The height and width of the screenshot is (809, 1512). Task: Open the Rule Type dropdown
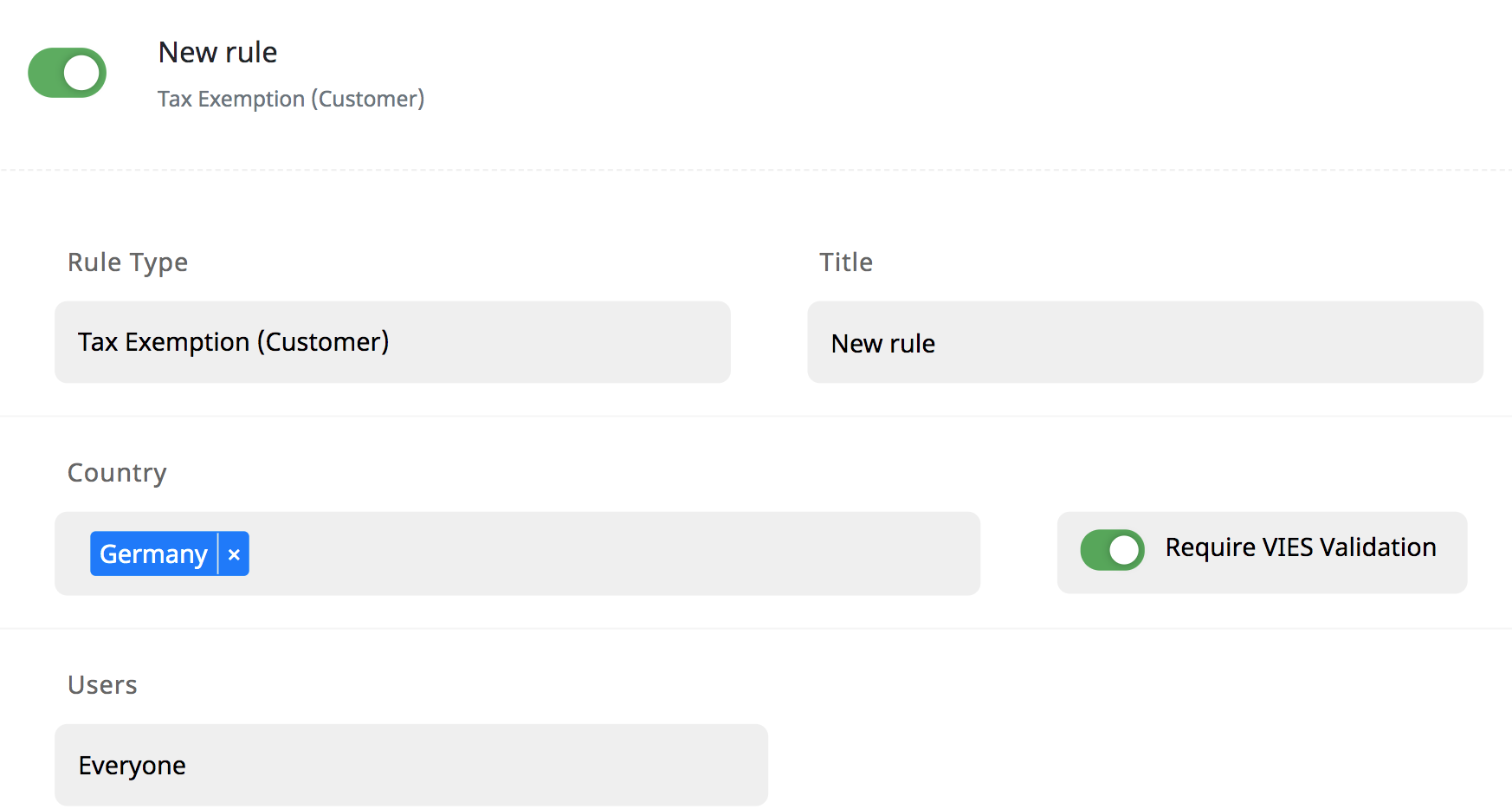click(392, 342)
